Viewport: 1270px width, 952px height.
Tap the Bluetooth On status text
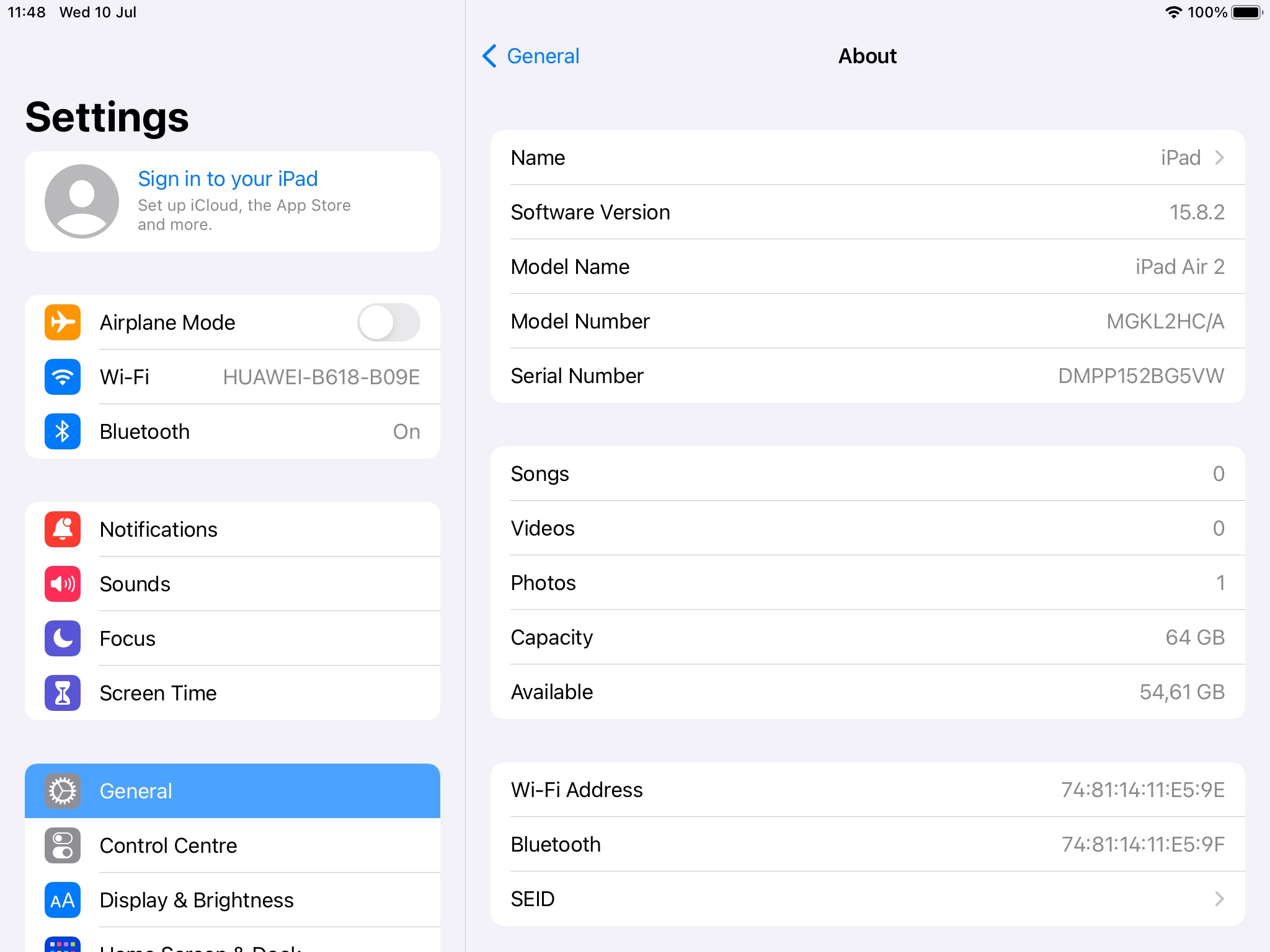pos(407,431)
